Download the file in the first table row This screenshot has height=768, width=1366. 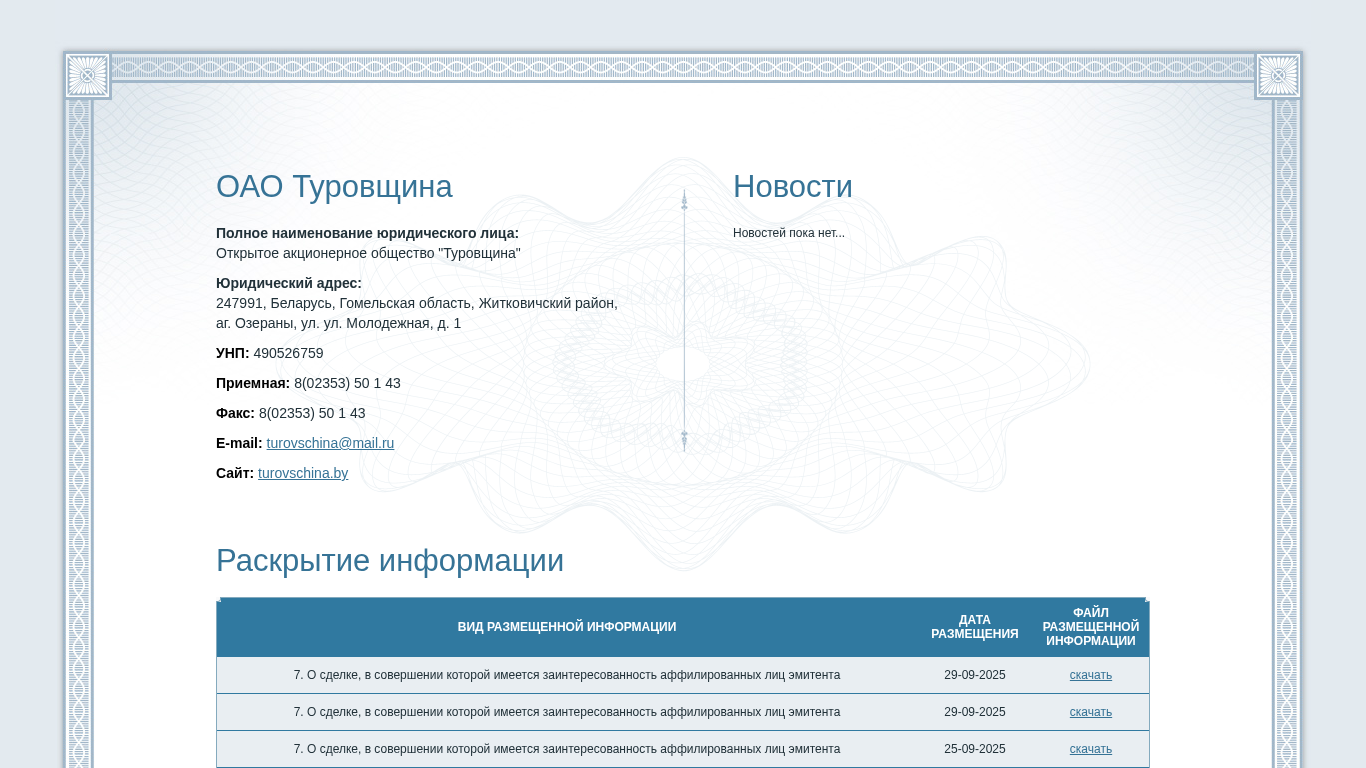[1090, 675]
